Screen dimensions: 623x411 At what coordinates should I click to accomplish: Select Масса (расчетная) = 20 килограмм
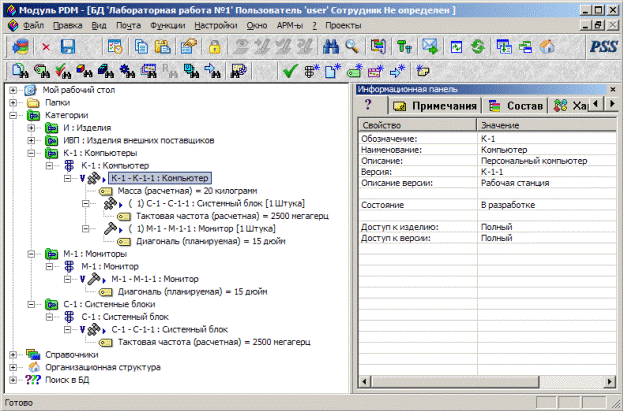tap(187, 191)
